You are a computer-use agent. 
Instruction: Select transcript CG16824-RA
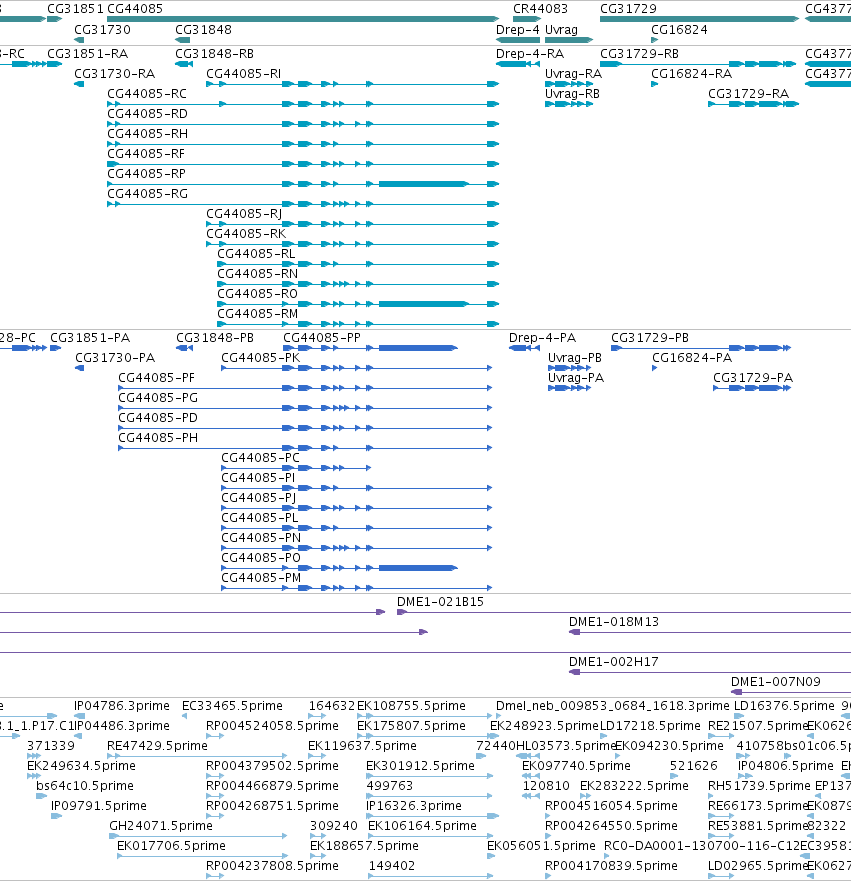691,74
